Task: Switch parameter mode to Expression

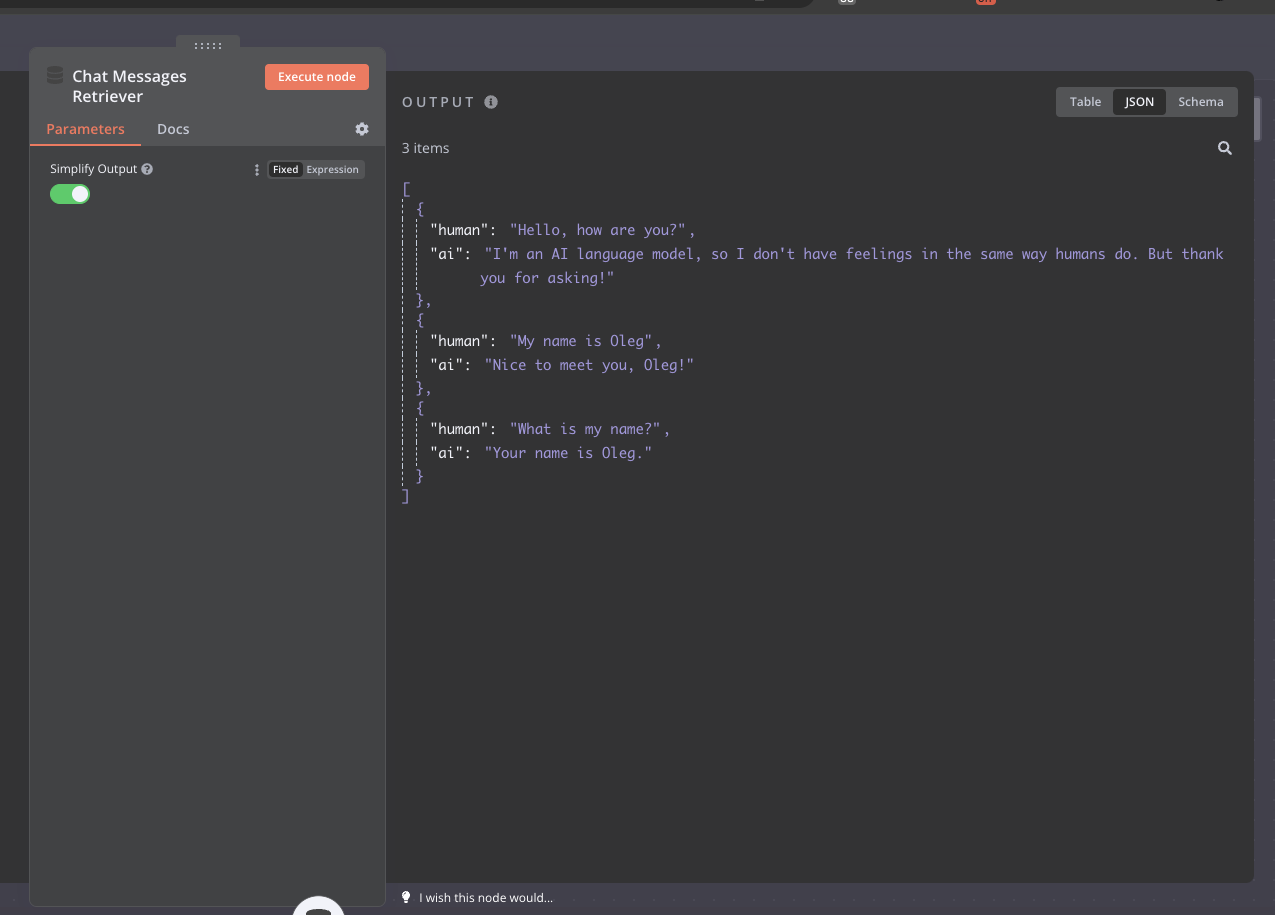Action: [332, 170]
